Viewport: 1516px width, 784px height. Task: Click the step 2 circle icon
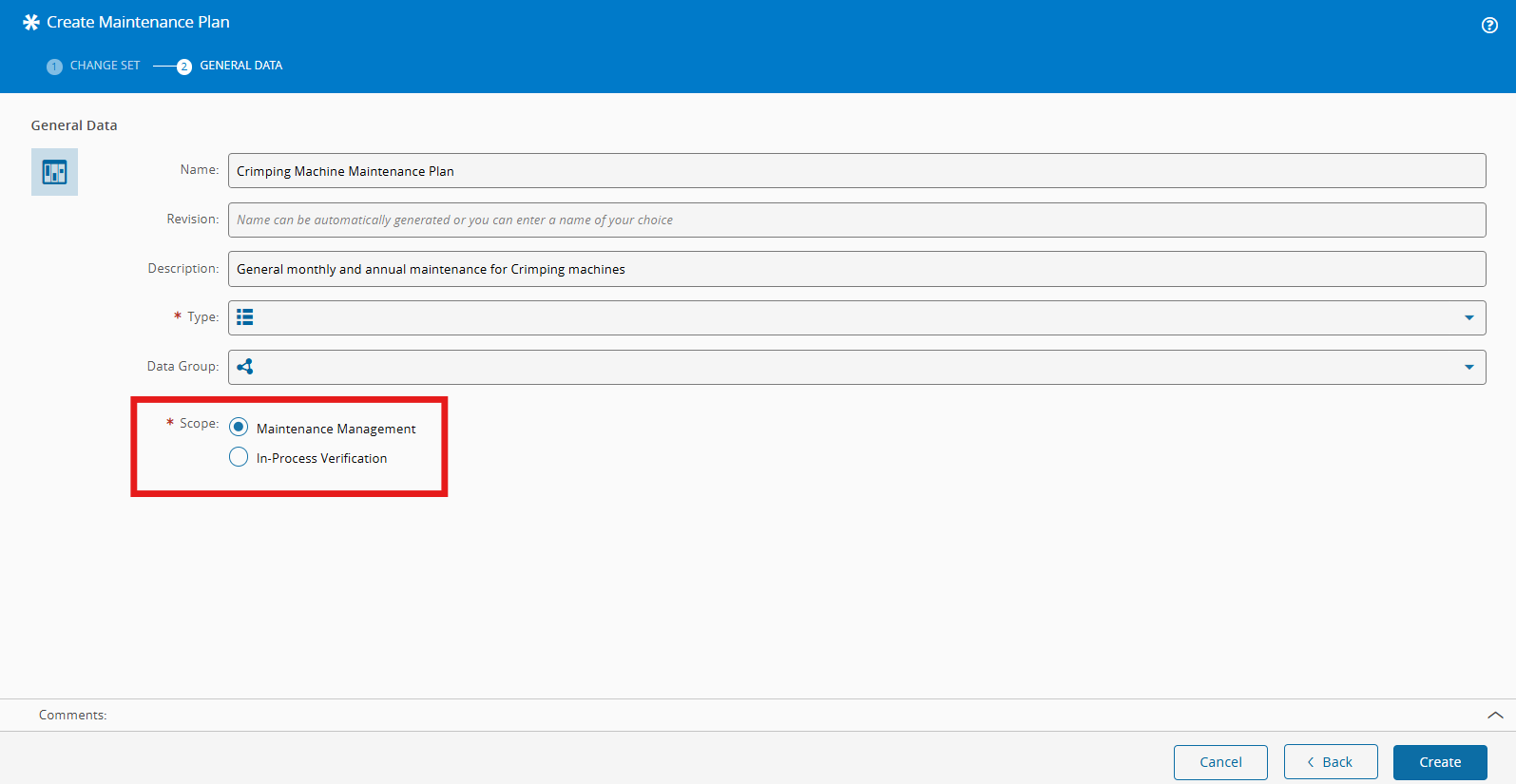pos(184,67)
